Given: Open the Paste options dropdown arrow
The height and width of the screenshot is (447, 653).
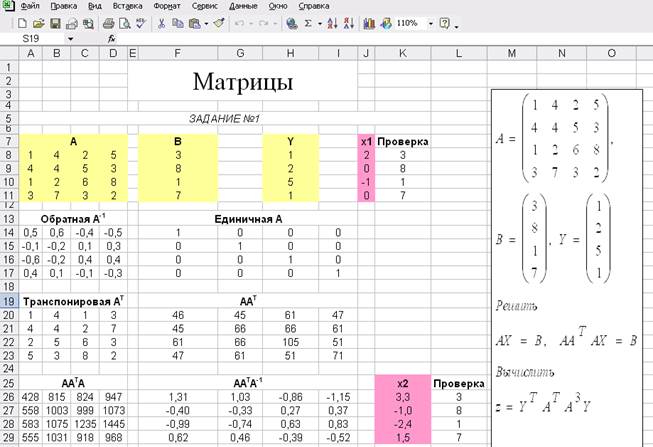Looking at the screenshot, I should [206, 24].
